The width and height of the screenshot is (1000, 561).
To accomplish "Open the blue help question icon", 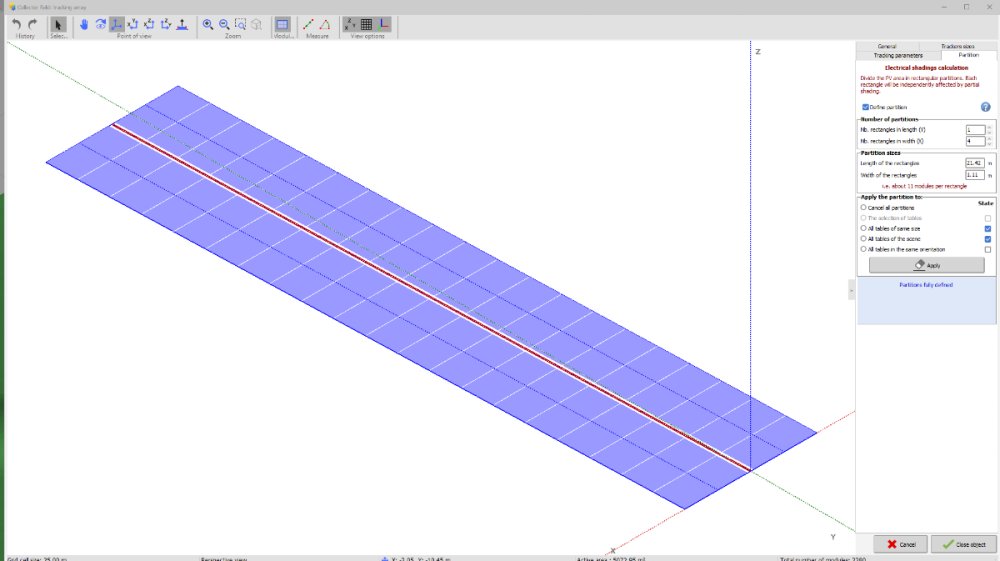I will click(985, 107).
